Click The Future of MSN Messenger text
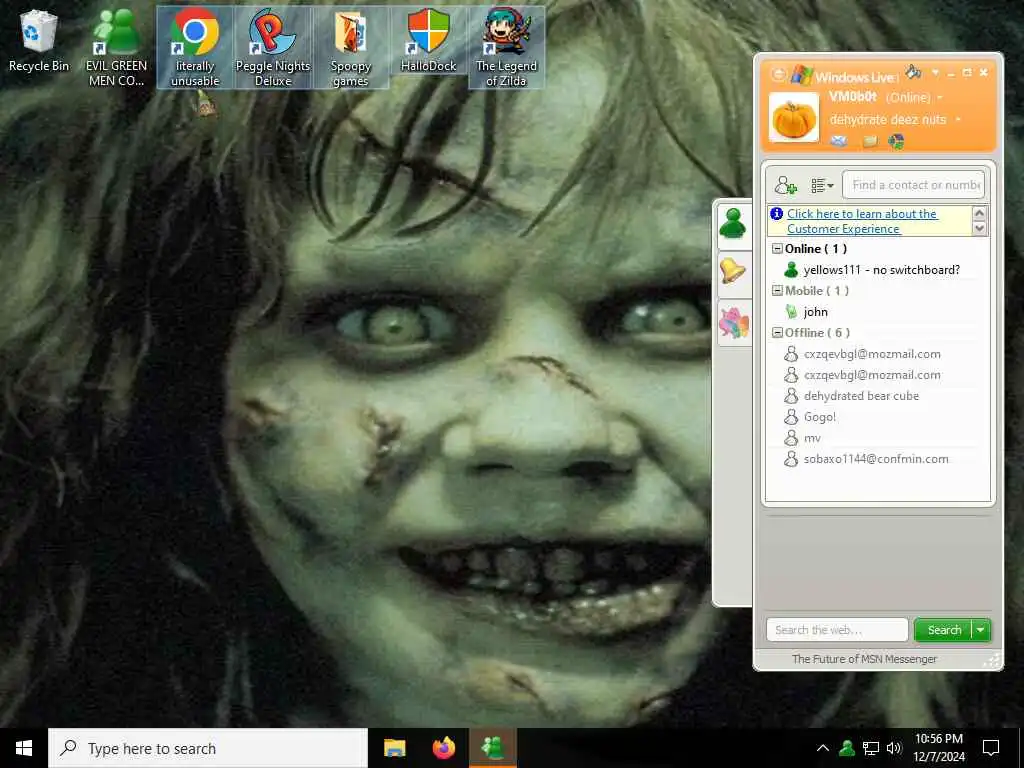 point(864,659)
